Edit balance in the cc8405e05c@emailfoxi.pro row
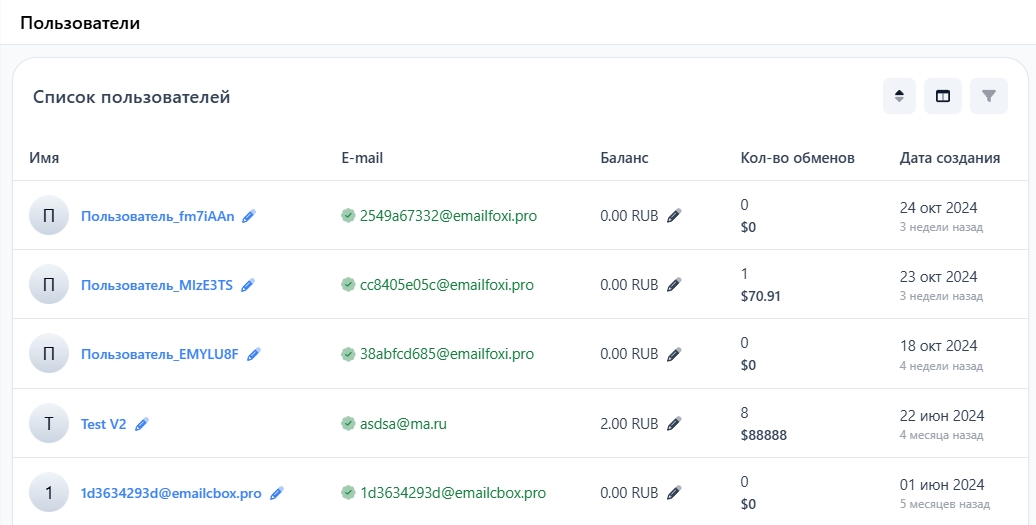 (674, 285)
